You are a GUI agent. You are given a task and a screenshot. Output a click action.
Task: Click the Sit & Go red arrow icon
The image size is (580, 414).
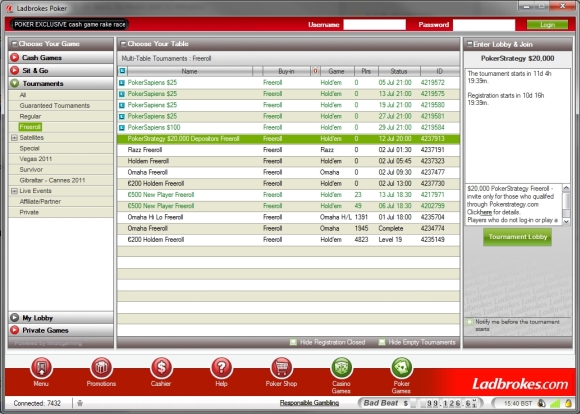[x=15, y=70]
